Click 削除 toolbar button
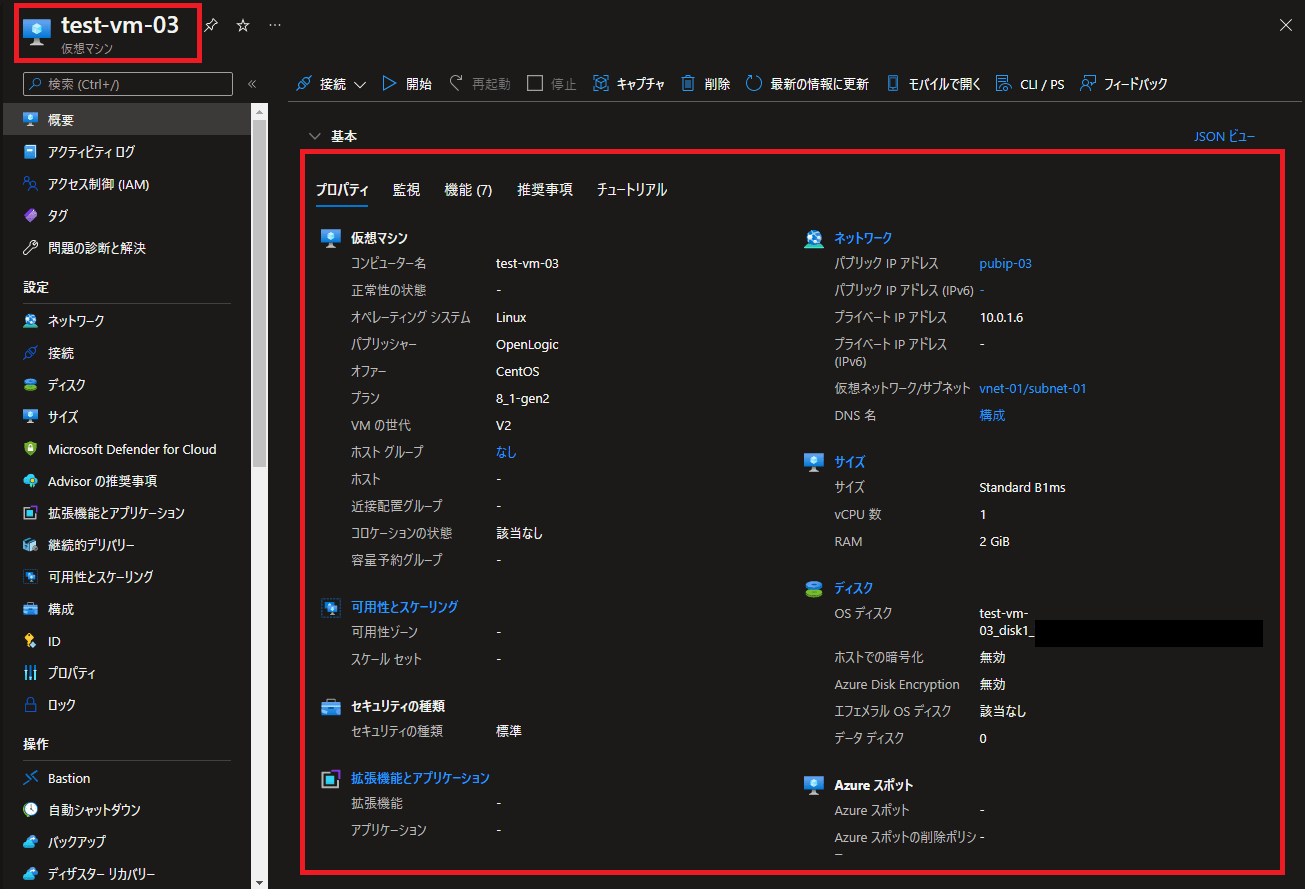This screenshot has height=889, width=1305. [x=705, y=84]
